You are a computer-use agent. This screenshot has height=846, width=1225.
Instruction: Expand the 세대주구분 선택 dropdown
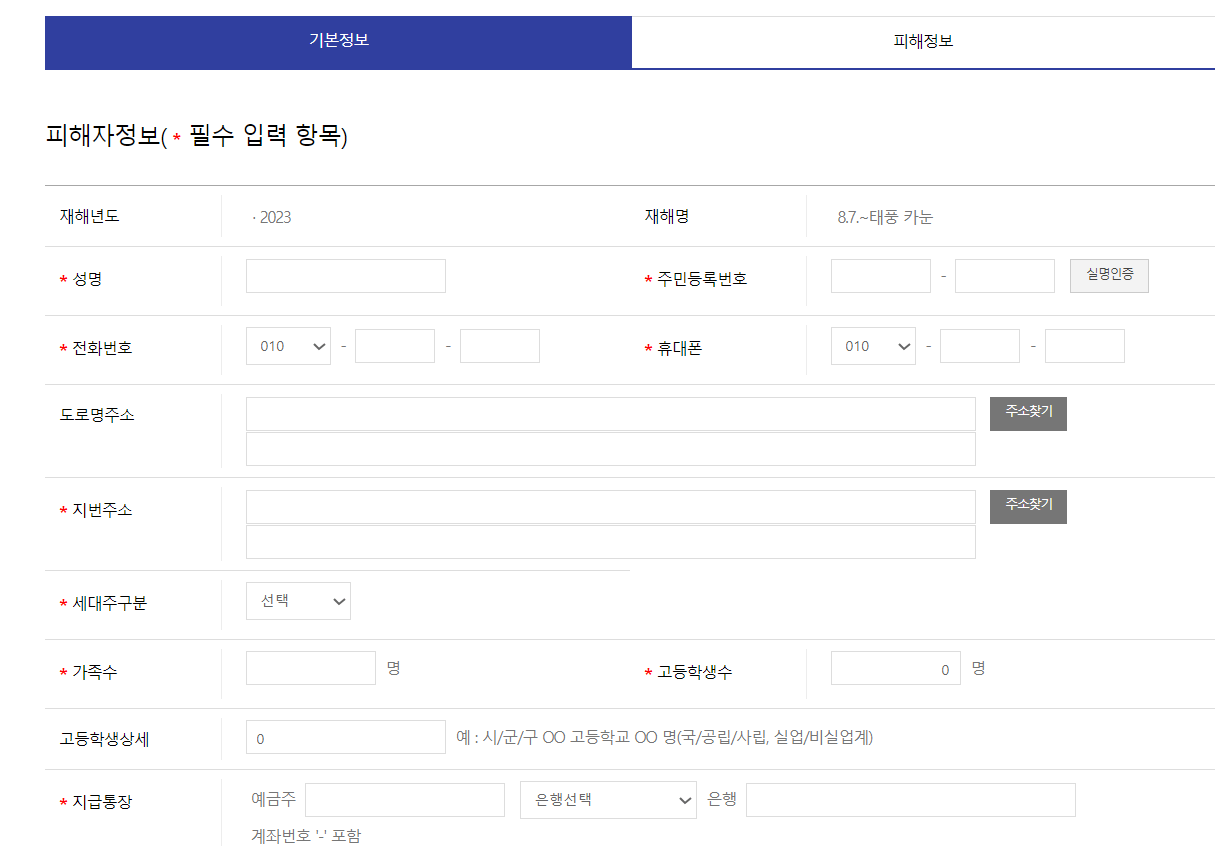coord(298,600)
